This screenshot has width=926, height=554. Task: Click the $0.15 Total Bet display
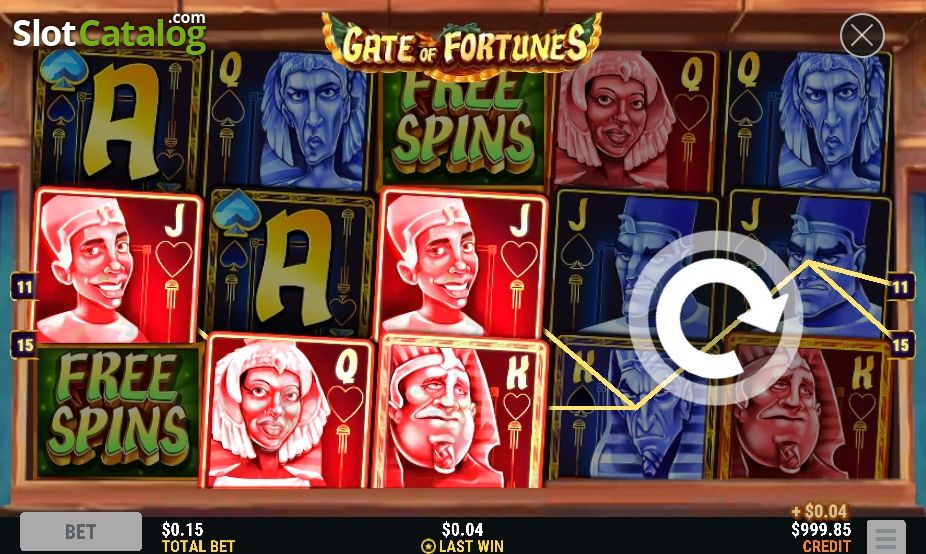pyautogui.click(x=198, y=536)
